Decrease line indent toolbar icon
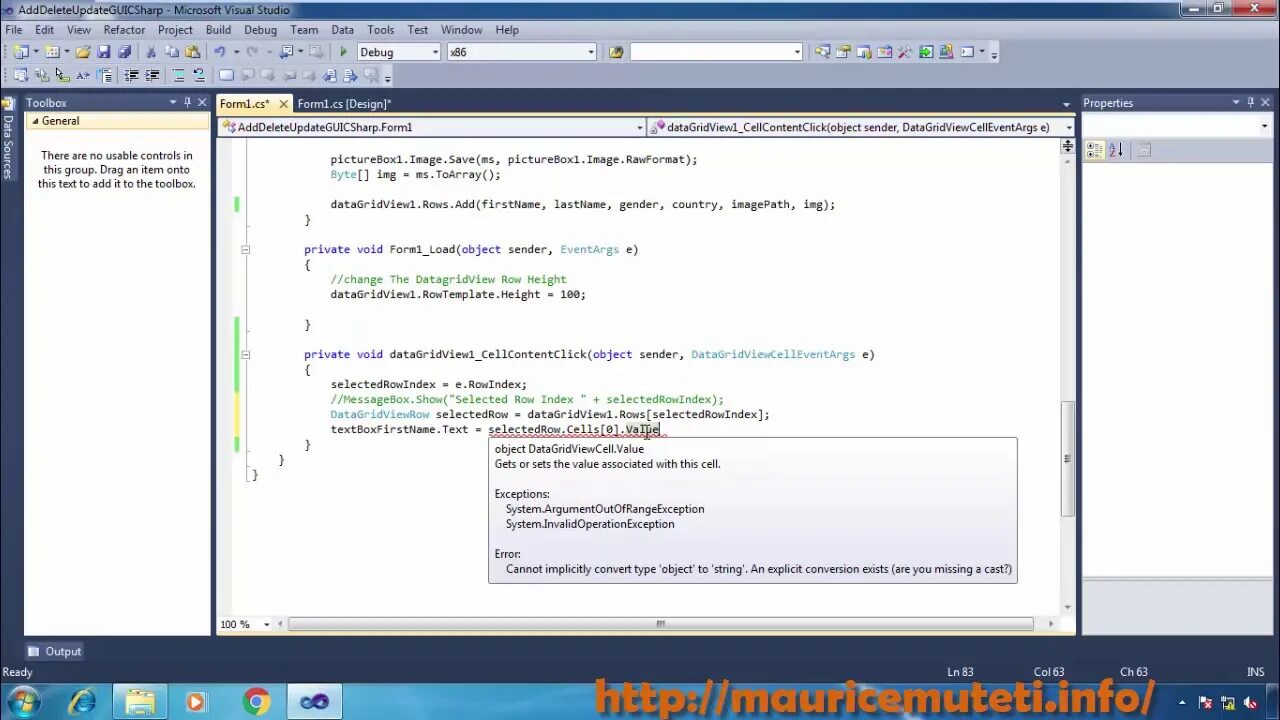The height and width of the screenshot is (720, 1280). (131, 75)
